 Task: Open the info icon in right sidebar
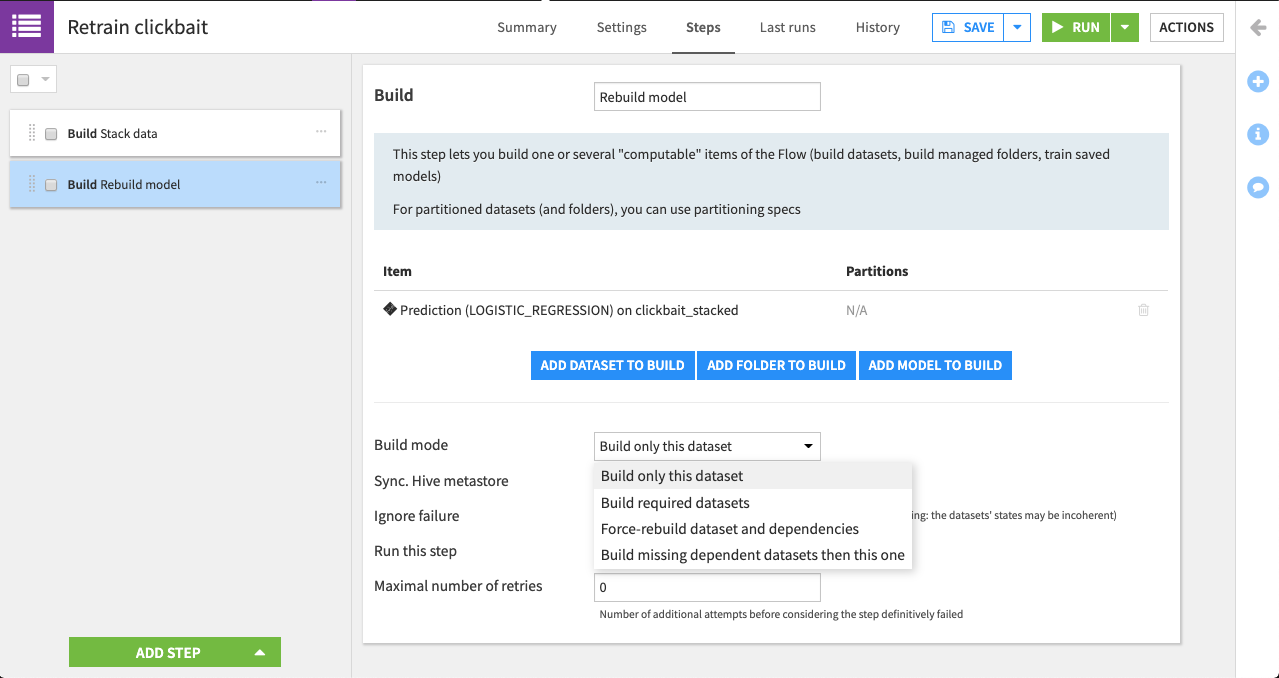(x=1258, y=134)
